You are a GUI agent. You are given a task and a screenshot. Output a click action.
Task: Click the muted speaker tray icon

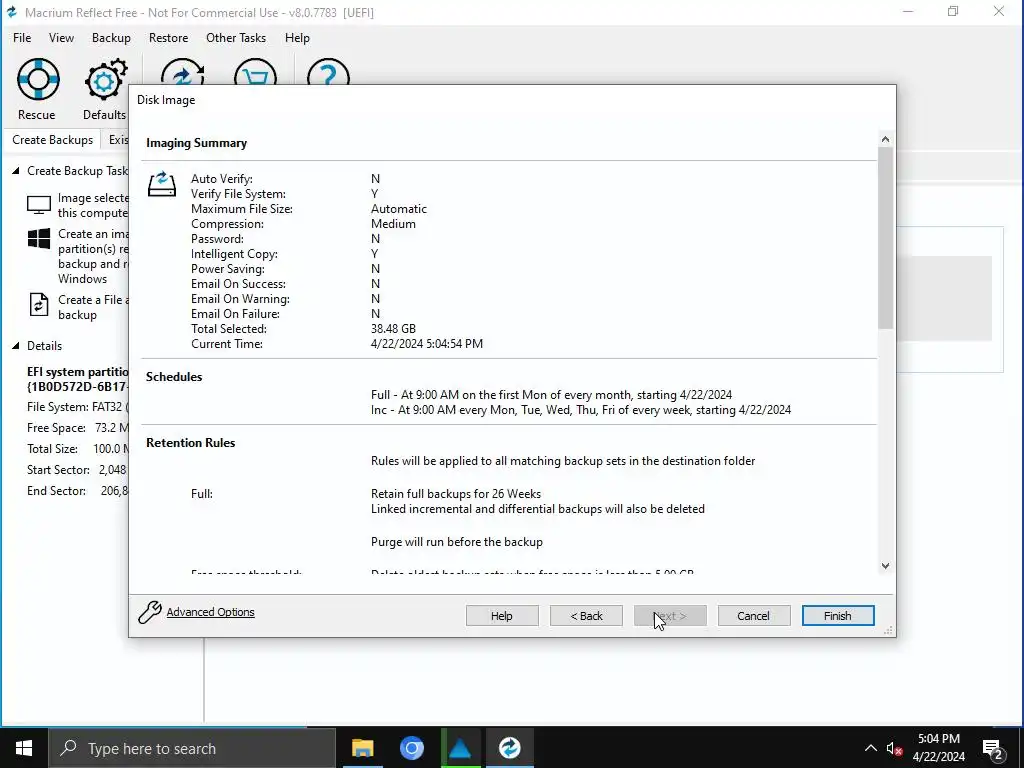(894, 748)
